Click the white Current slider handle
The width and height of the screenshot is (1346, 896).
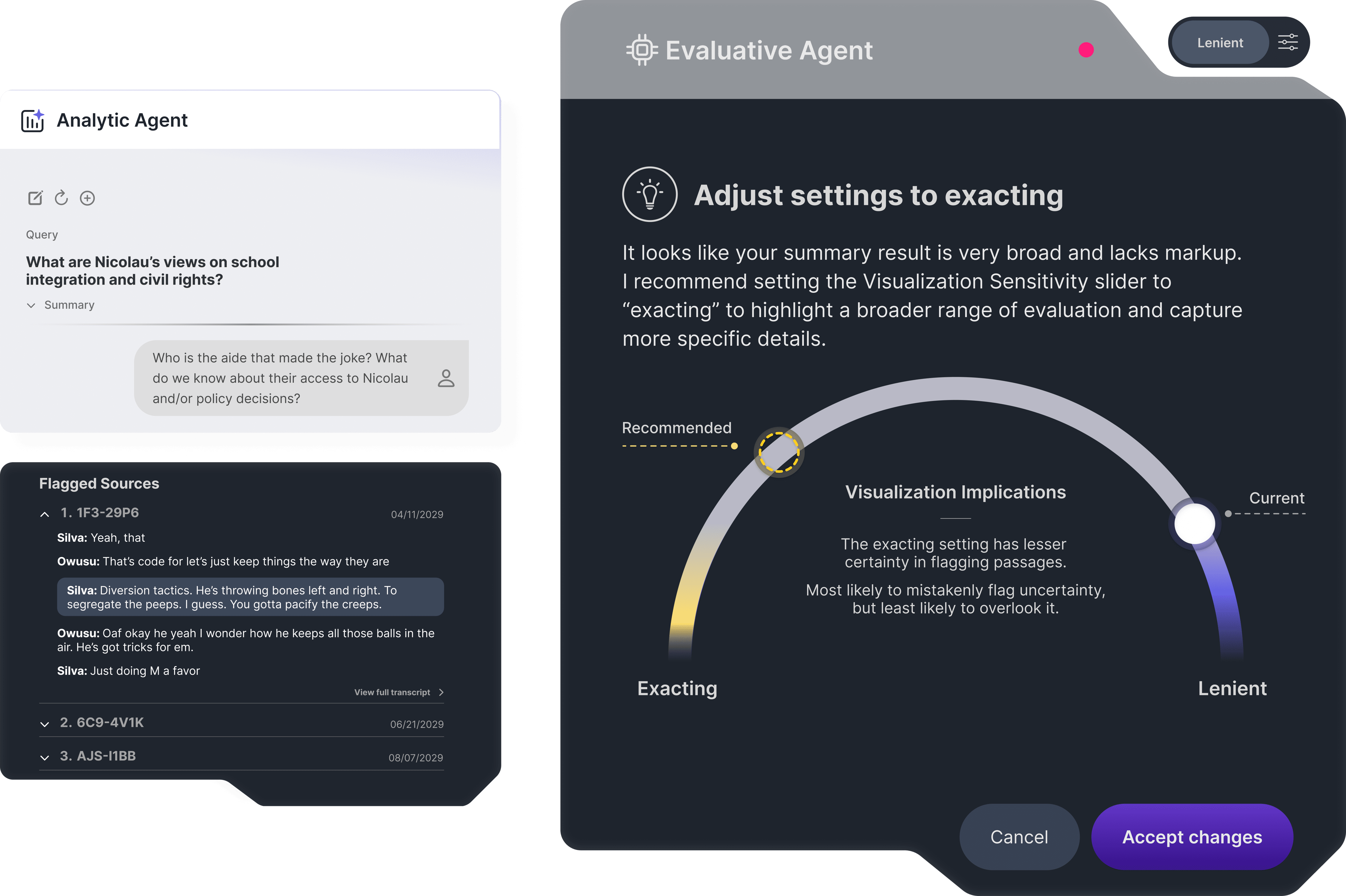click(1194, 523)
